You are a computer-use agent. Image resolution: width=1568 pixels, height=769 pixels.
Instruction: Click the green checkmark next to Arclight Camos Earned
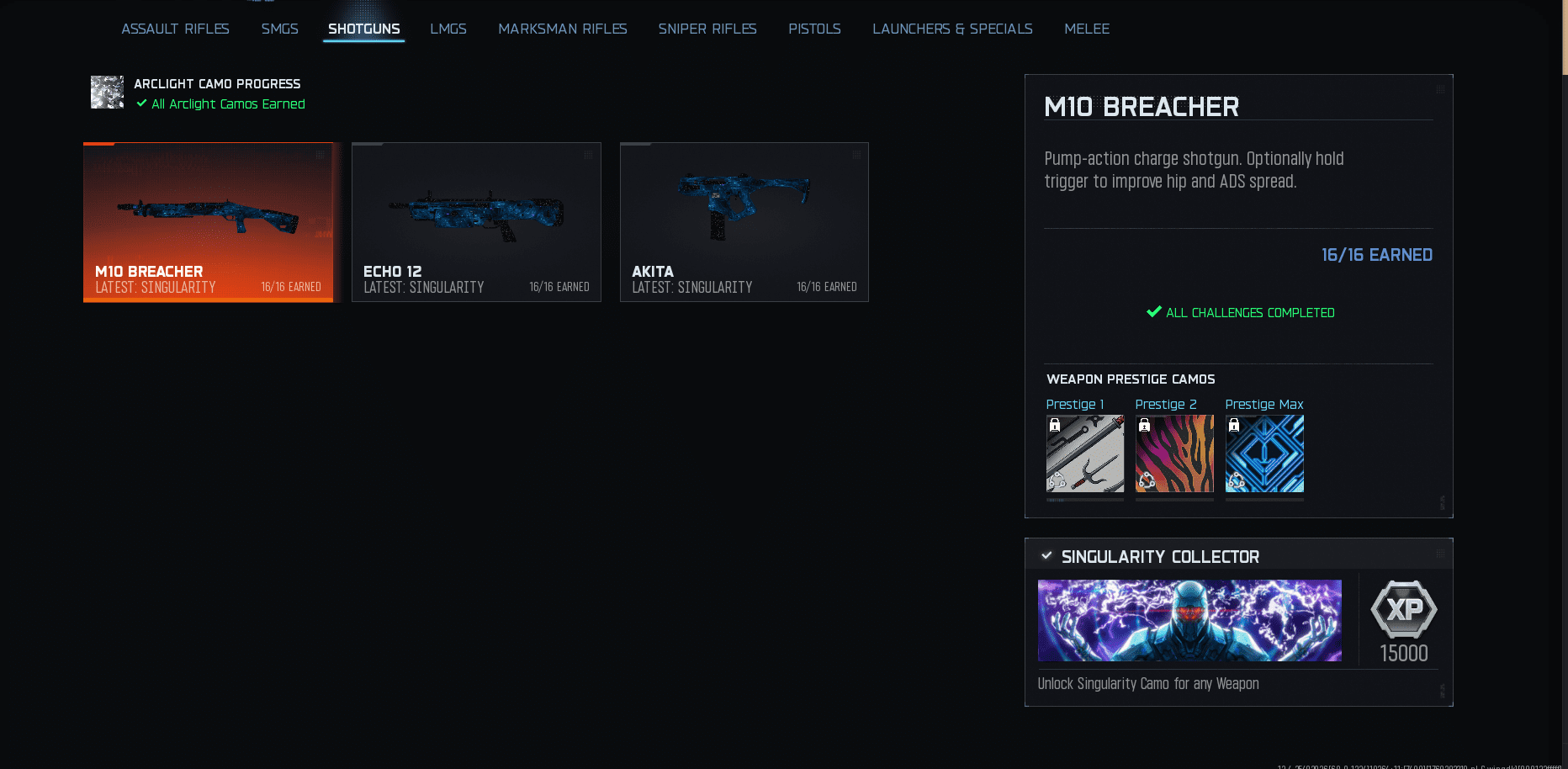click(x=141, y=103)
